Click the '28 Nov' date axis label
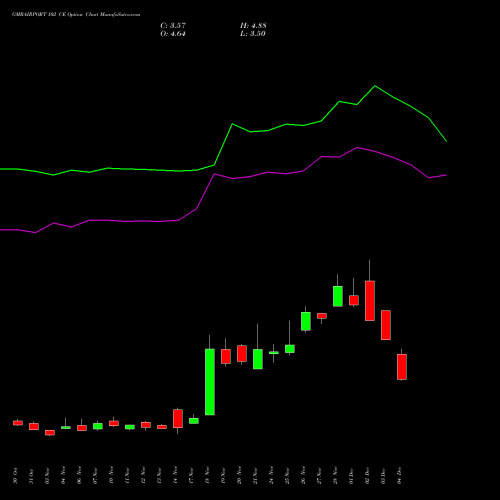Viewport: 500px width, 500px height. pos(335,476)
